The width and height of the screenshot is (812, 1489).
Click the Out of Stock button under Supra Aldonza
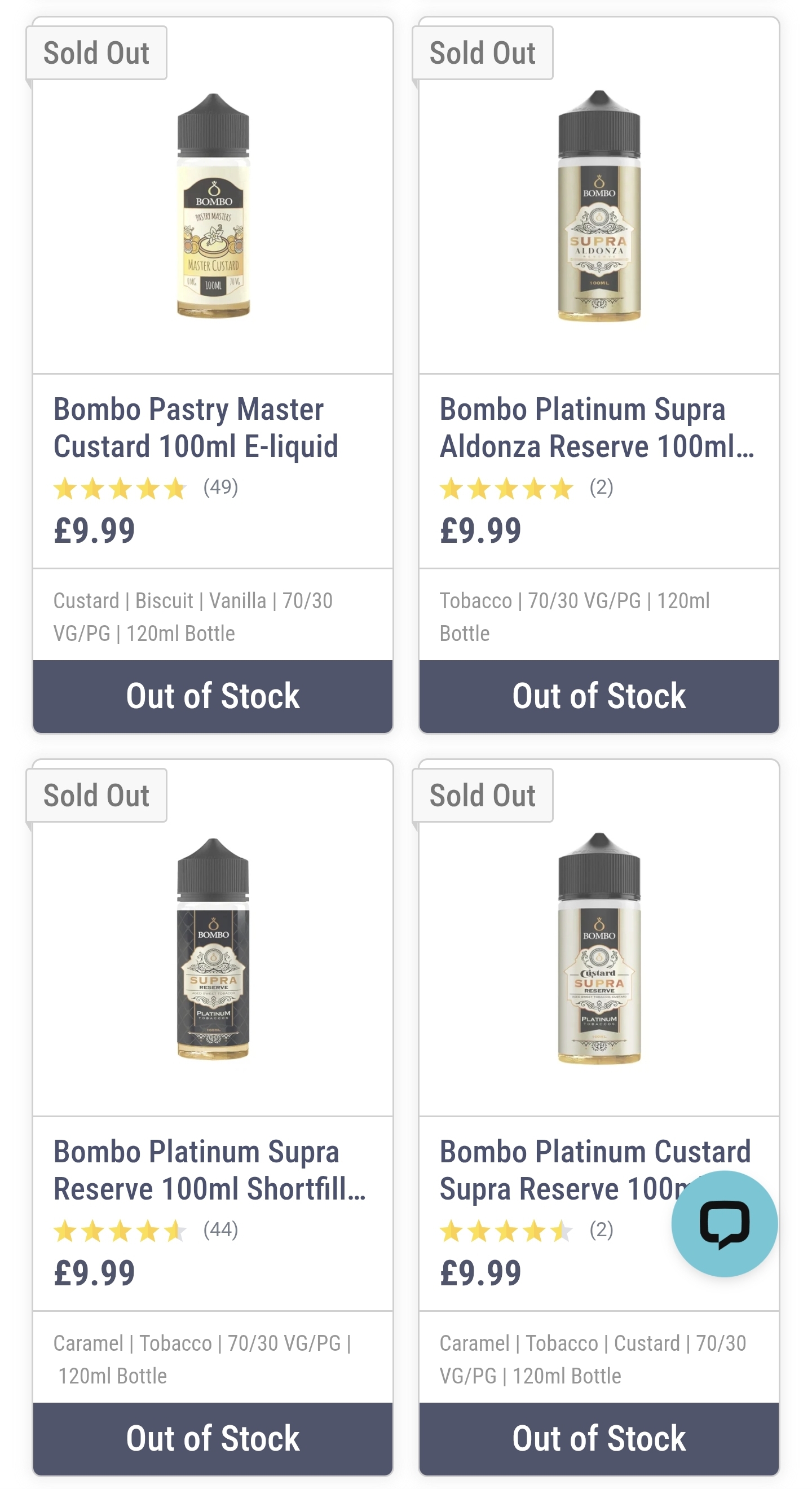click(x=599, y=696)
